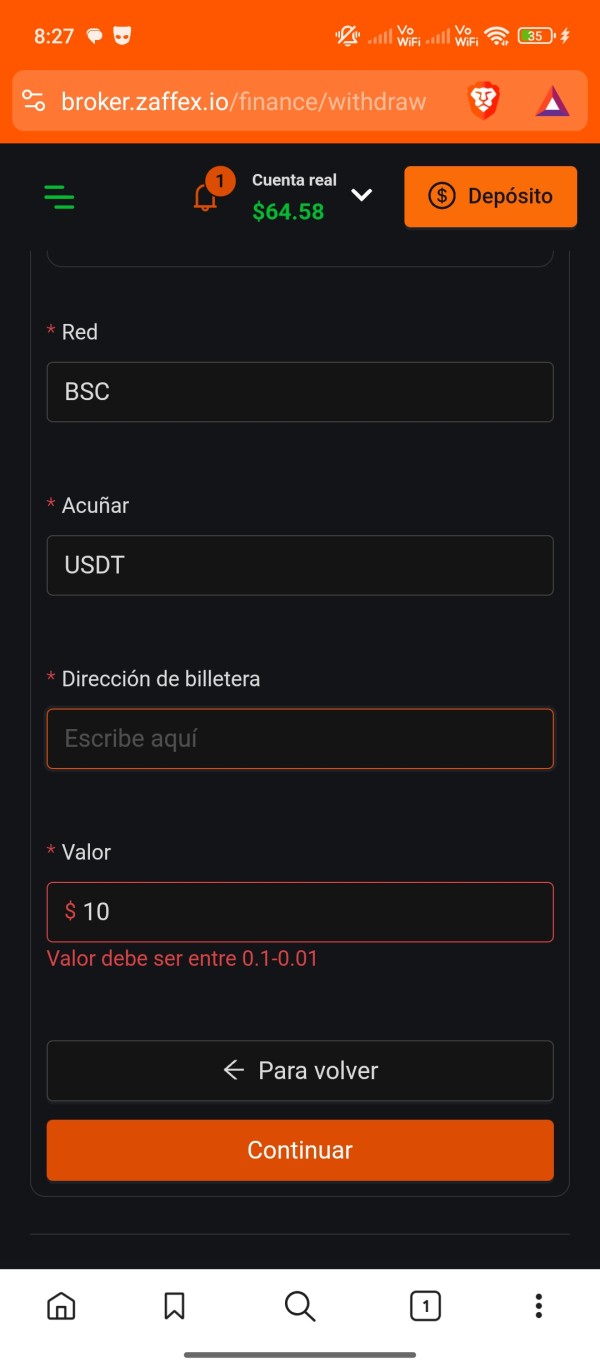This screenshot has height=1367, width=600.
Task: Focus the Dirección de billetera input field
Action: point(300,739)
